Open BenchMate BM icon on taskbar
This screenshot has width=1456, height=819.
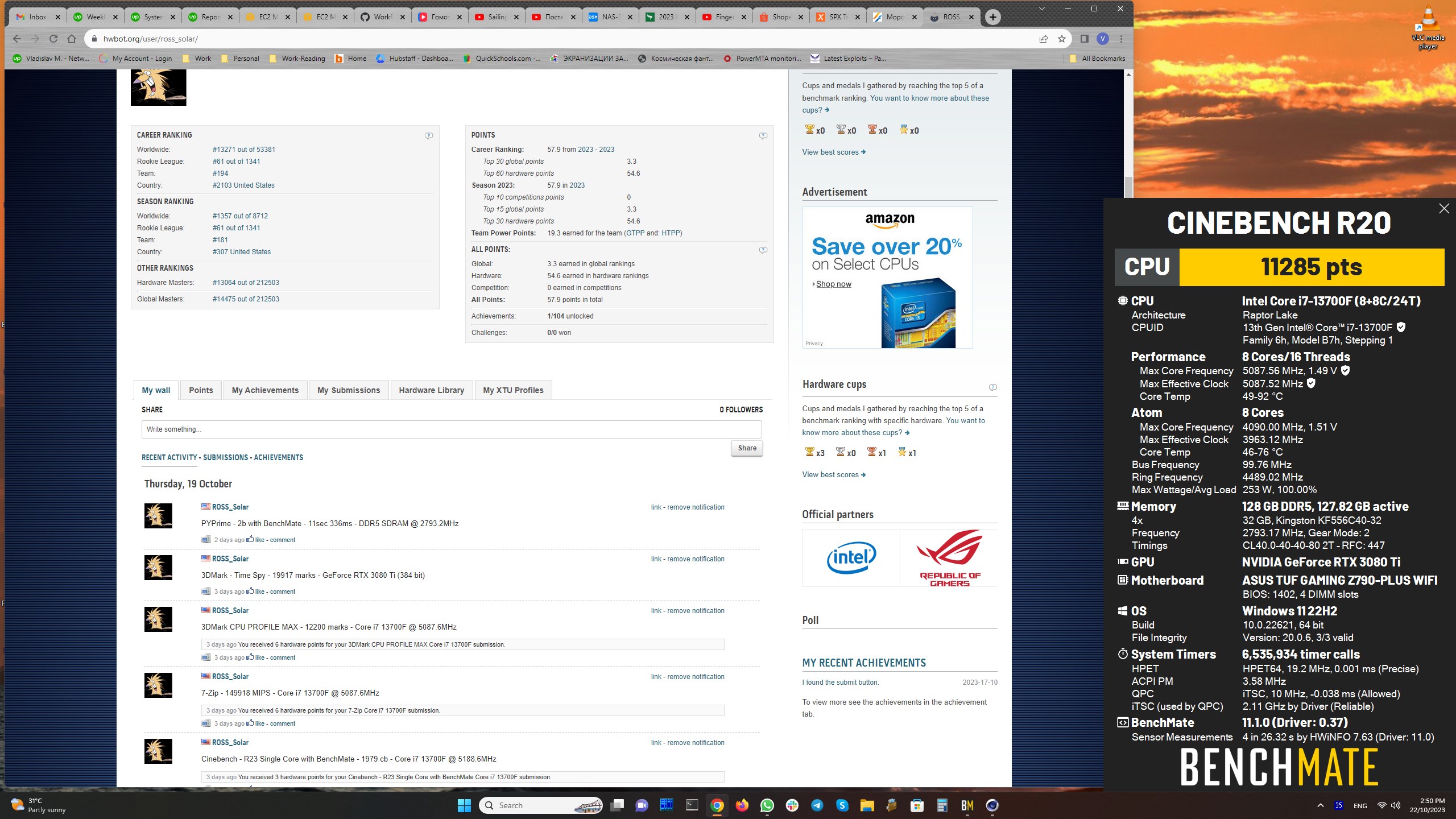(x=967, y=805)
